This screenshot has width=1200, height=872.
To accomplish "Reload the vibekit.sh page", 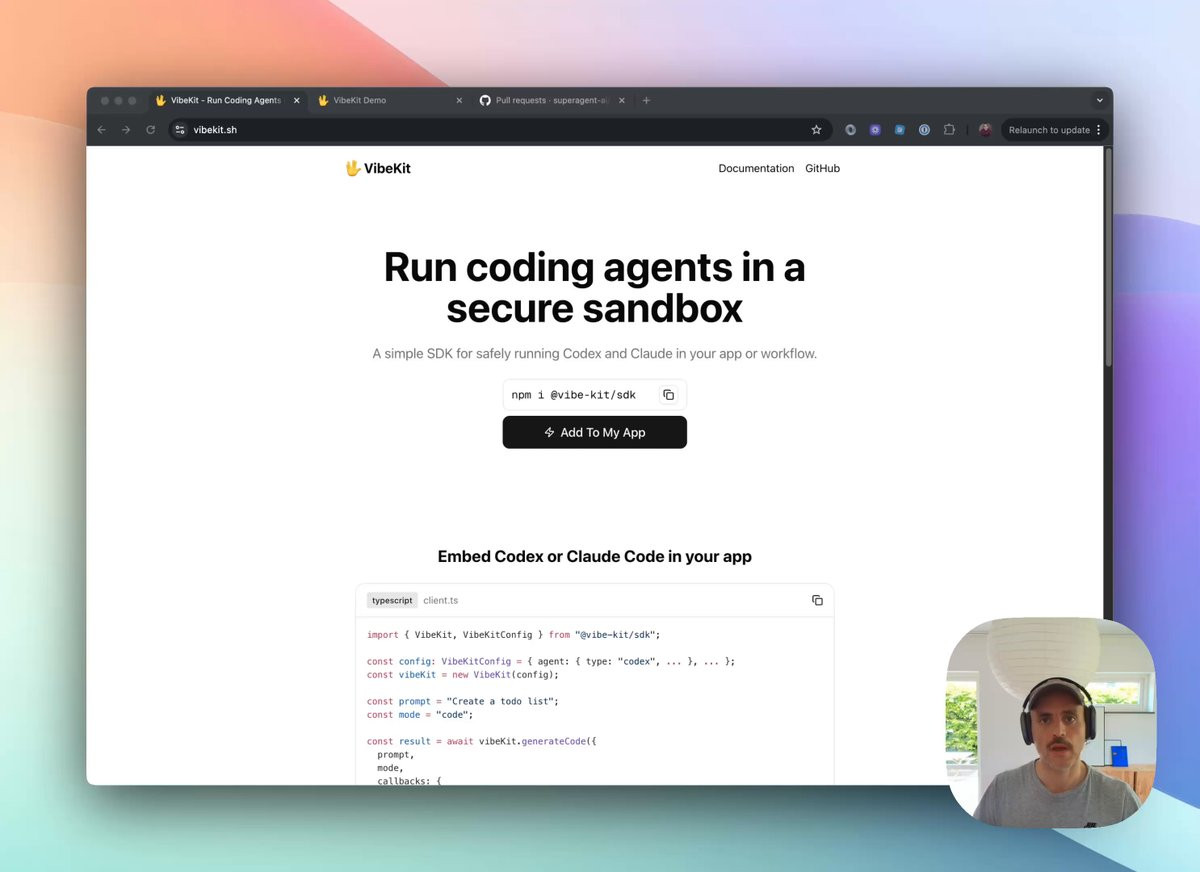I will tap(151, 130).
